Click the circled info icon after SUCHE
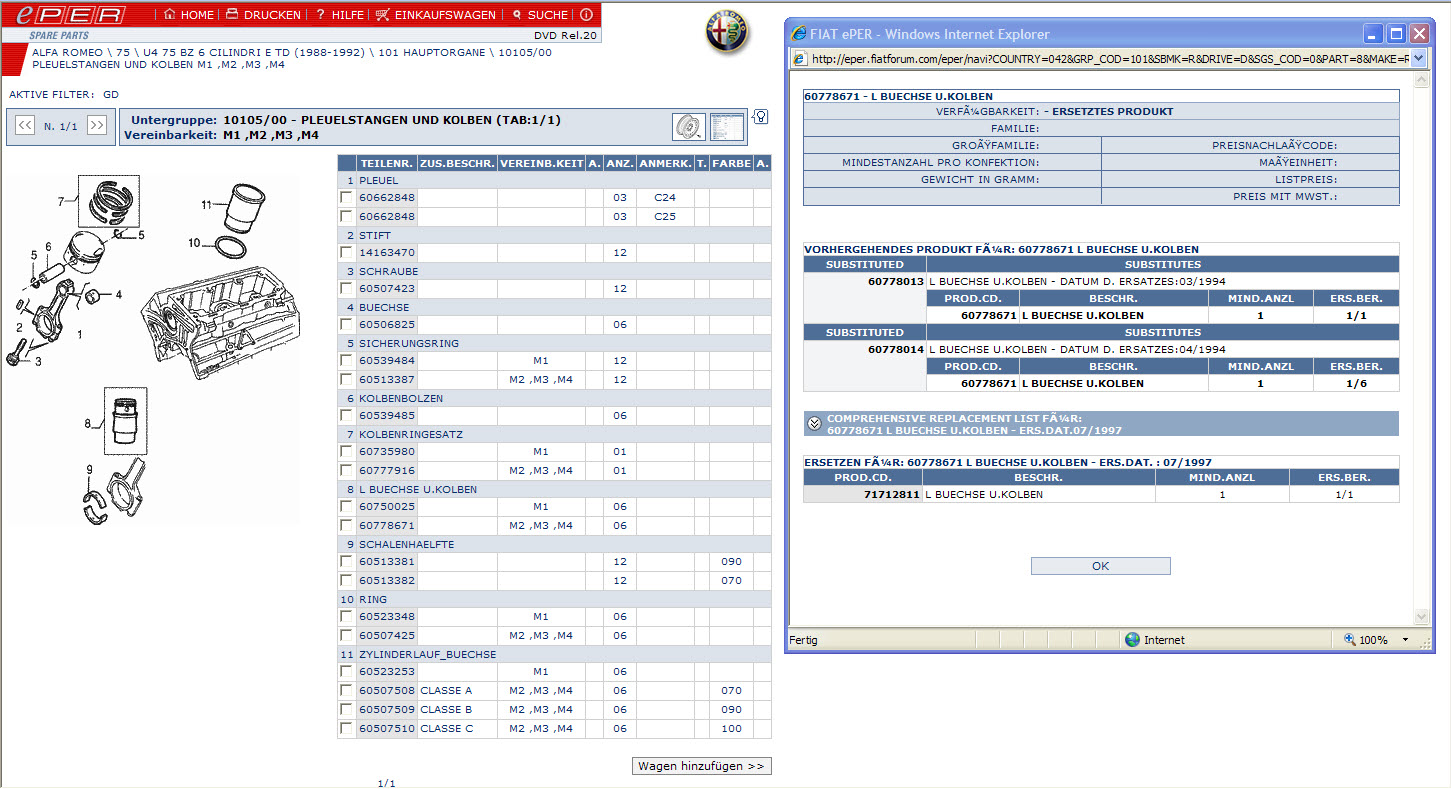The height and width of the screenshot is (789, 1451). [586, 15]
